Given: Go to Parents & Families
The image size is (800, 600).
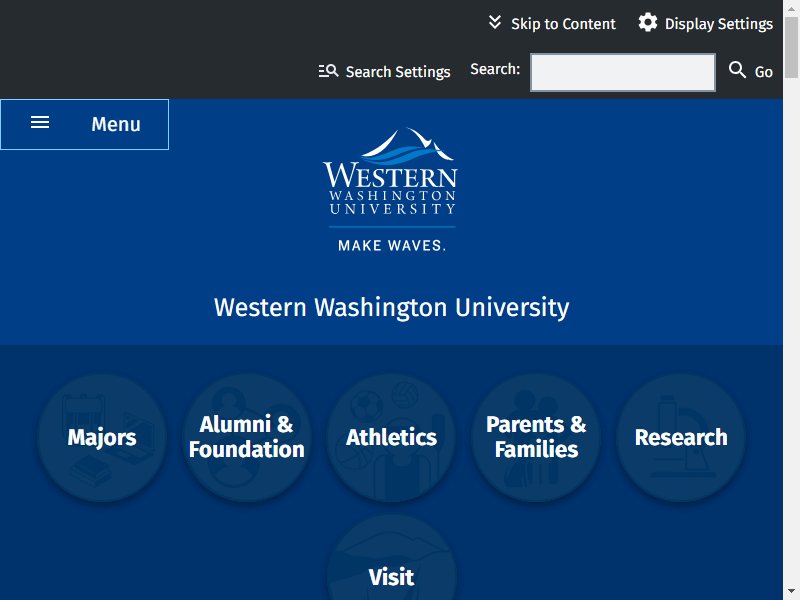Looking at the screenshot, I should click(536, 438).
